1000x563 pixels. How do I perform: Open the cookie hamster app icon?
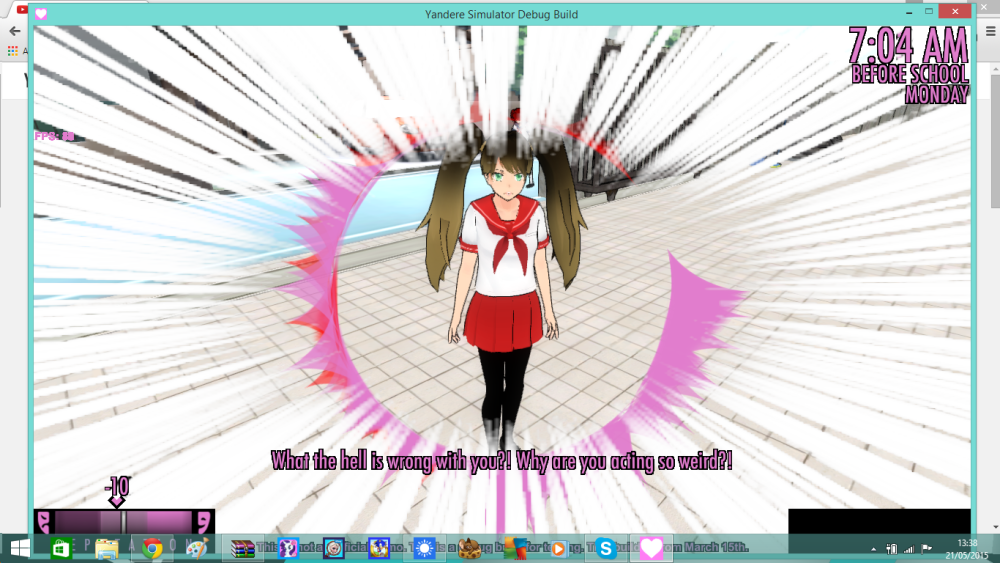tap(469, 548)
